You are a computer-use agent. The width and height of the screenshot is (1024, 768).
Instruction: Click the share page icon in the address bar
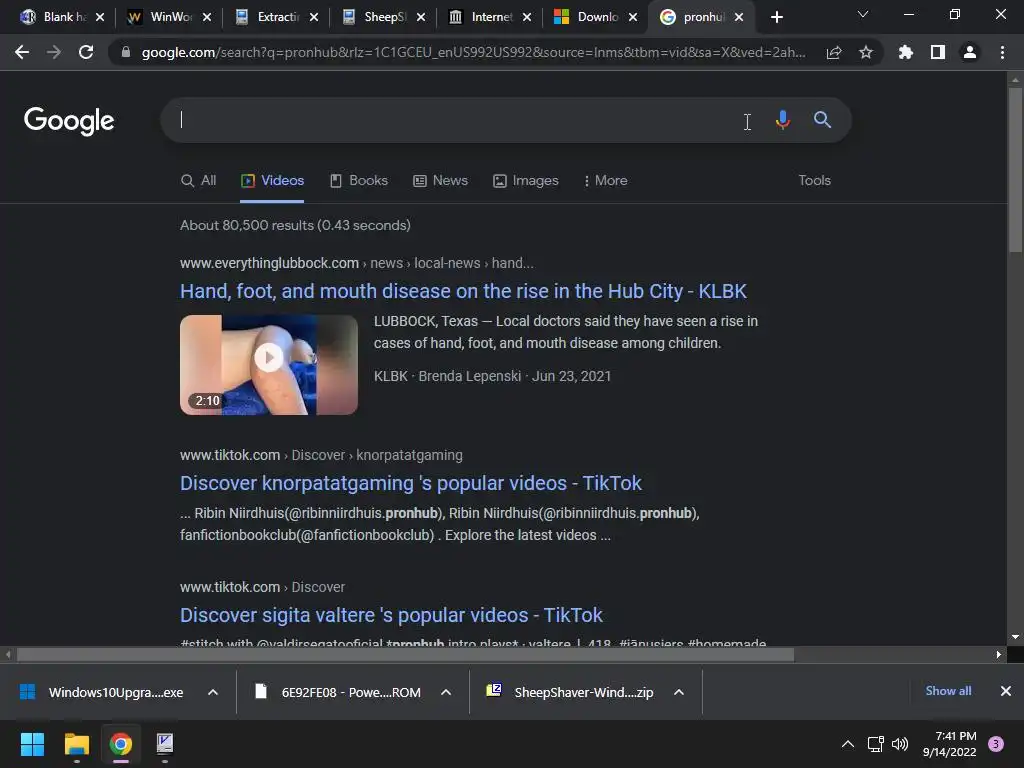834,52
